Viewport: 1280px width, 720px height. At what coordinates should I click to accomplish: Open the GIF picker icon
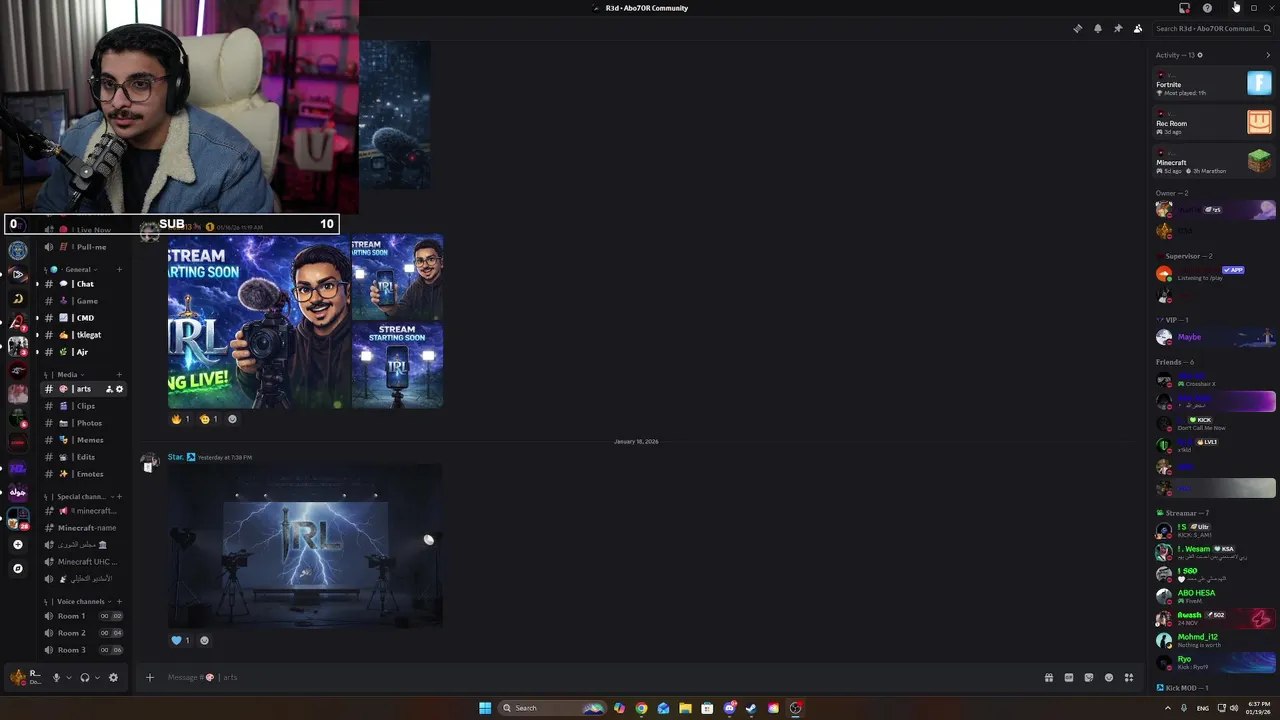coord(1068,677)
